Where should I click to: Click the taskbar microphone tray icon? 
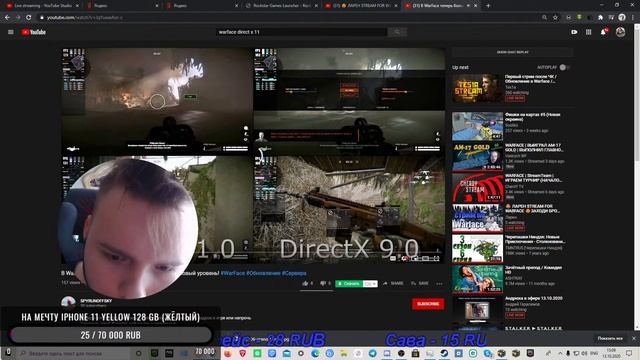pos(568,353)
